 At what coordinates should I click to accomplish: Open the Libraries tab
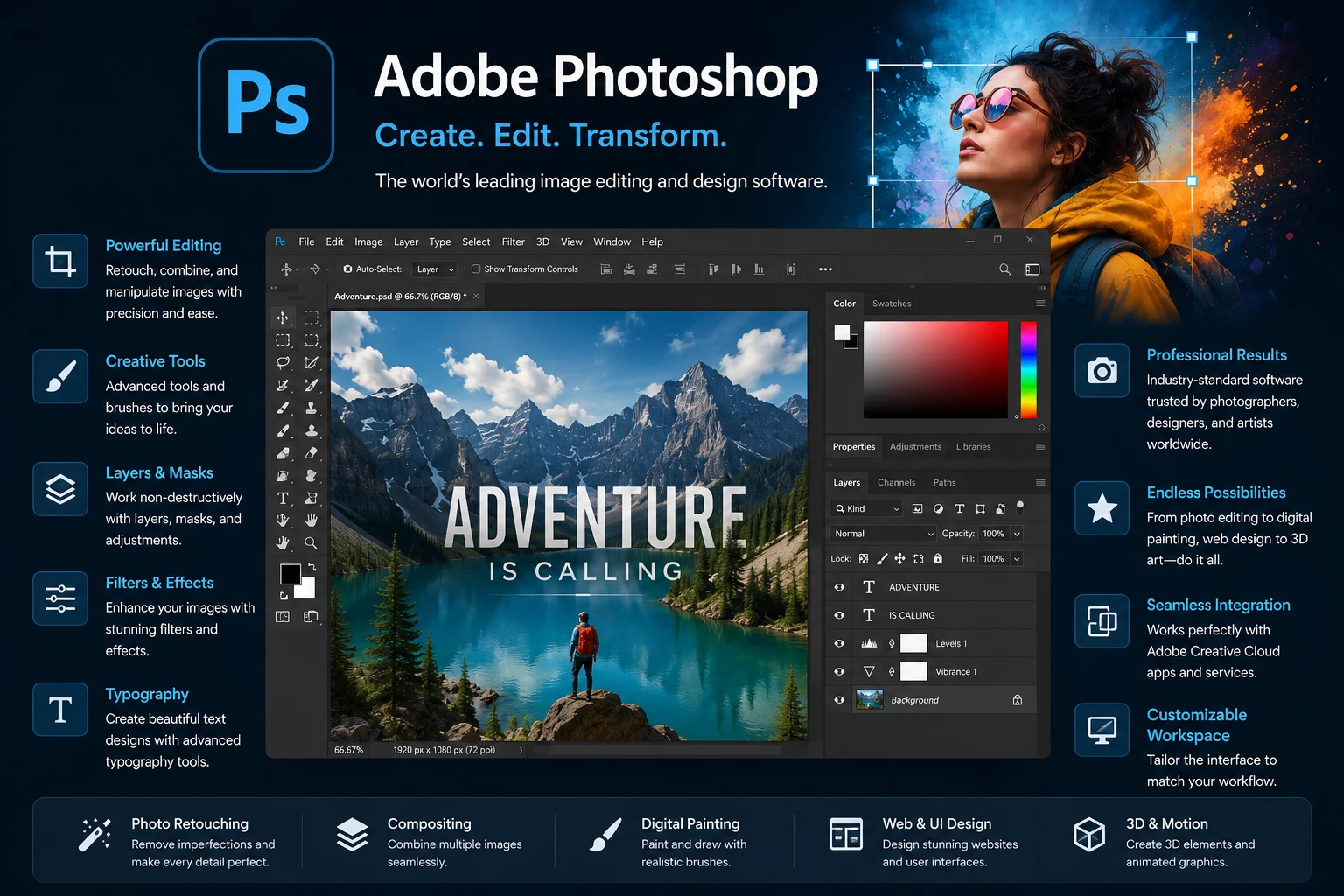click(x=973, y=446)
